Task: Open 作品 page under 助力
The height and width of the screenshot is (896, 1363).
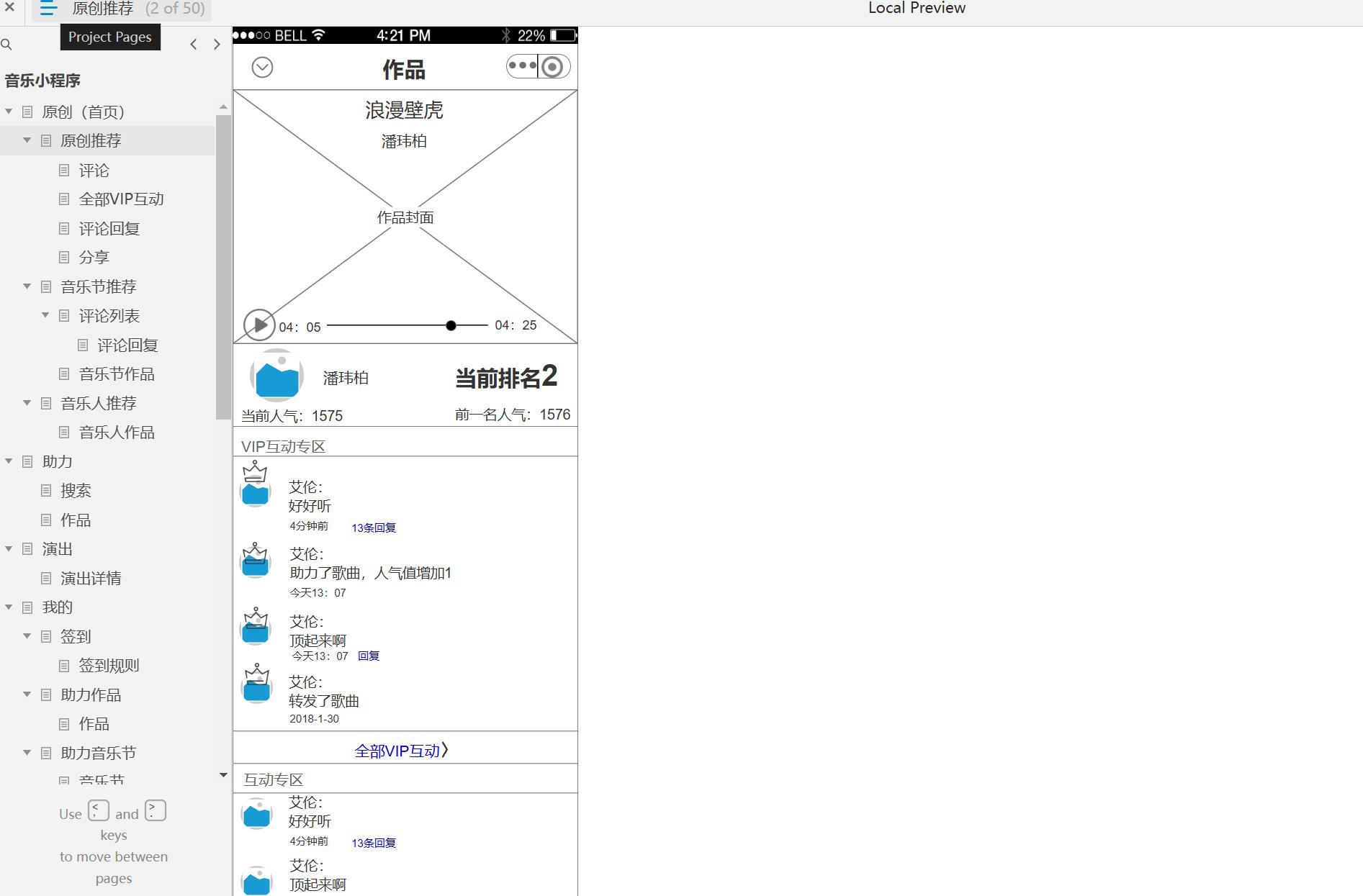Action: [76, 520]
